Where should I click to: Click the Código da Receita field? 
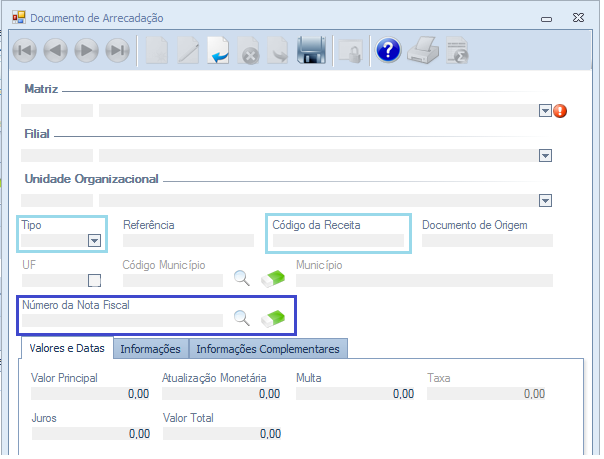click(x=338, y=241)
